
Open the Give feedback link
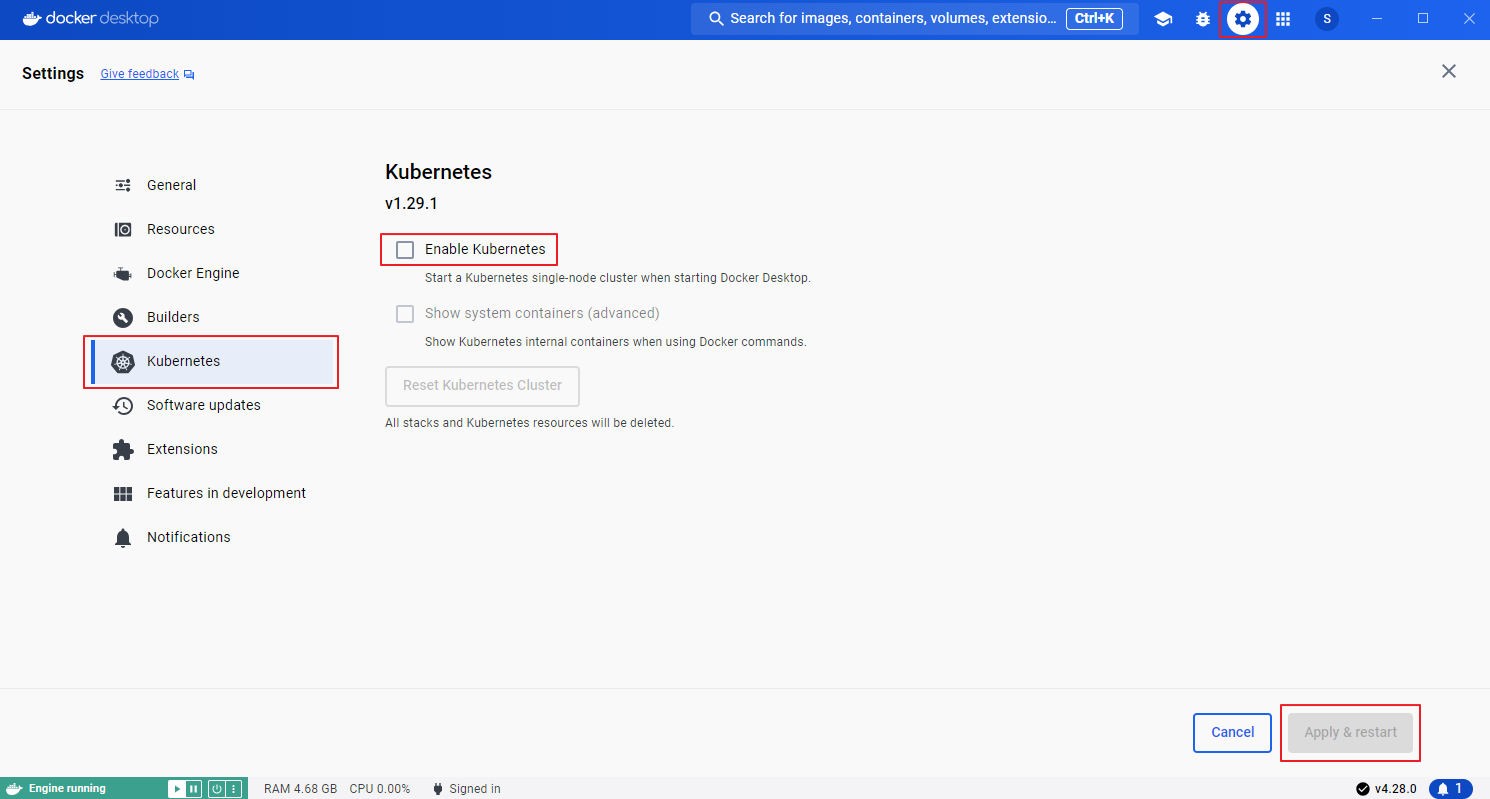(x=140, y=74)
